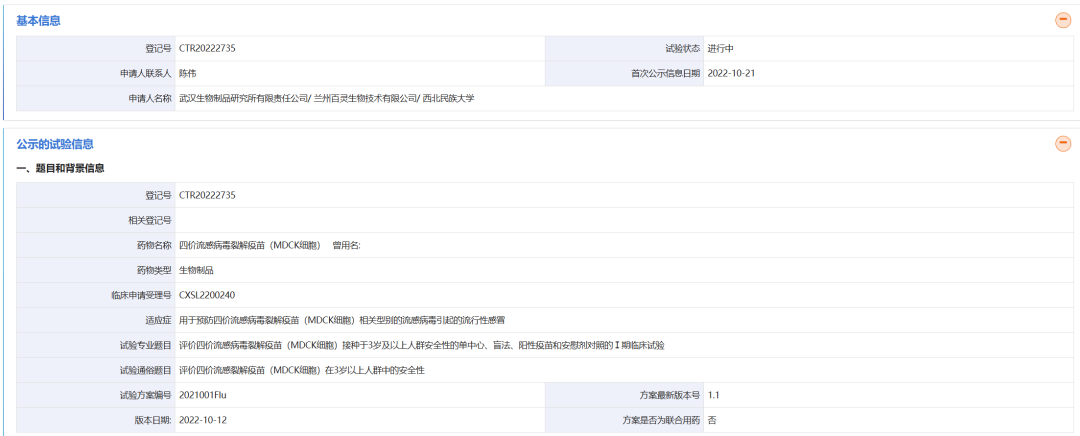Click the empty 相关登记号 value cell
Screen dimensions: 1080x436
pos(624,220)
